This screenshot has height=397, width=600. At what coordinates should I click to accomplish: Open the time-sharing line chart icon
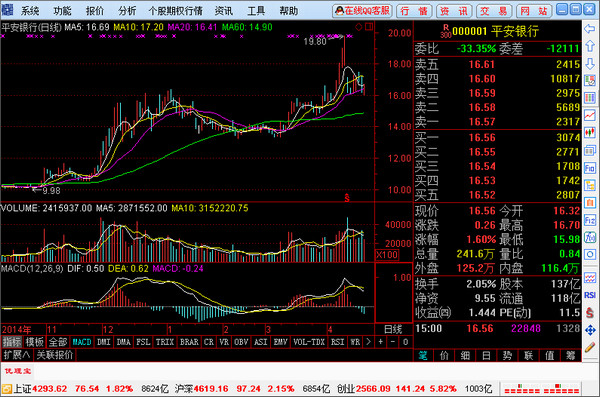click(590, 115)
